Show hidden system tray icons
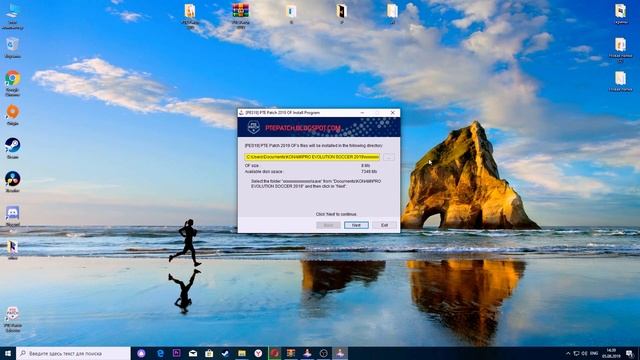The height and width of the screenshot is (360, 640). click(x=568, y=353)
